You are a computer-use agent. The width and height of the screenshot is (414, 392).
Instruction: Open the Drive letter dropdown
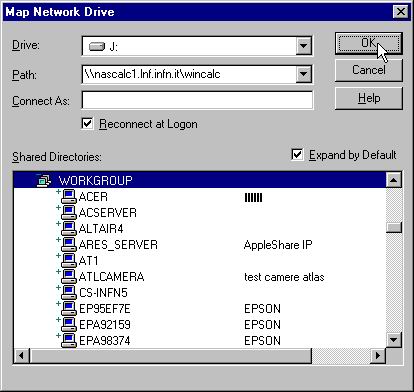point(303,46)
